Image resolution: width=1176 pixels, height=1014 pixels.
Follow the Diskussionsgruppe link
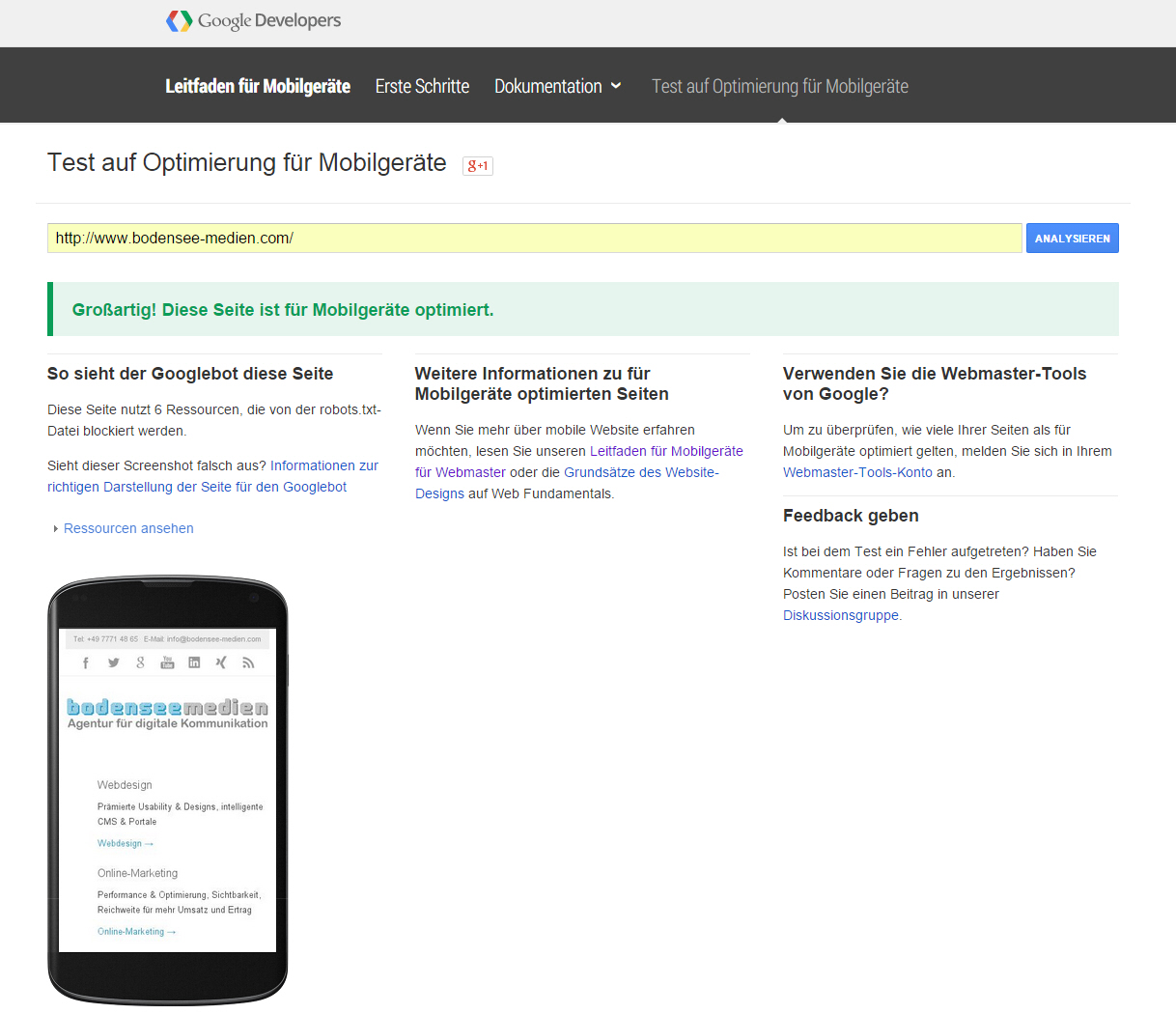(840, 615)
